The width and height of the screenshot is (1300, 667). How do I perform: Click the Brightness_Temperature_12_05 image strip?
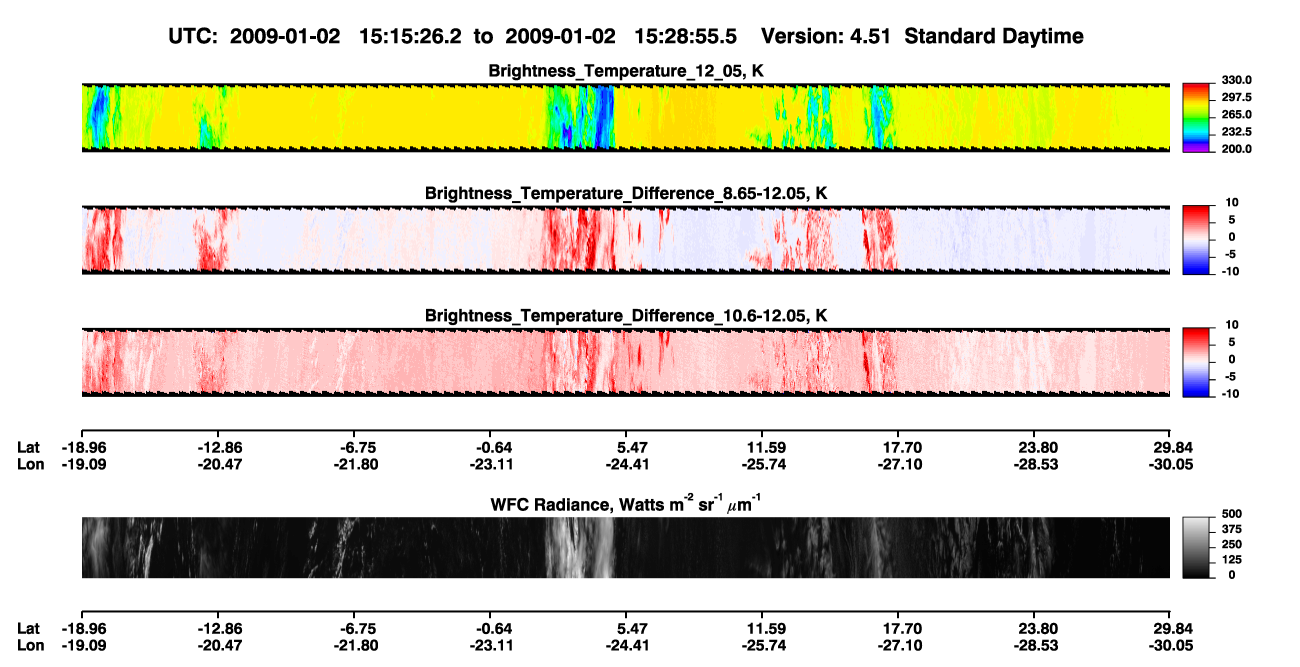pyautogui.click(x=625, y=117)
